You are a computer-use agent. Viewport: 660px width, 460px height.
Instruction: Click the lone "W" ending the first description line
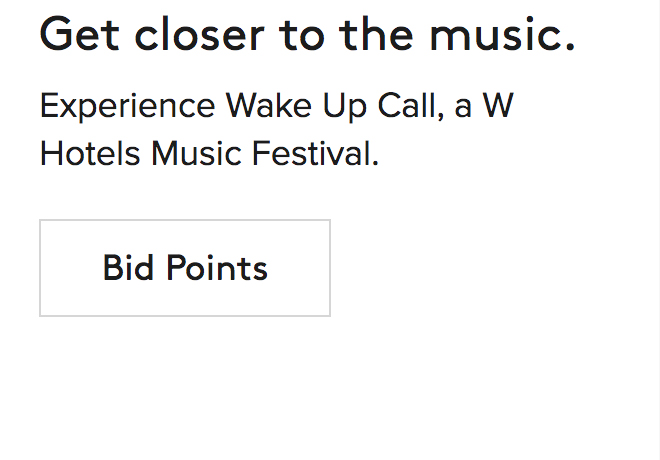498,107
